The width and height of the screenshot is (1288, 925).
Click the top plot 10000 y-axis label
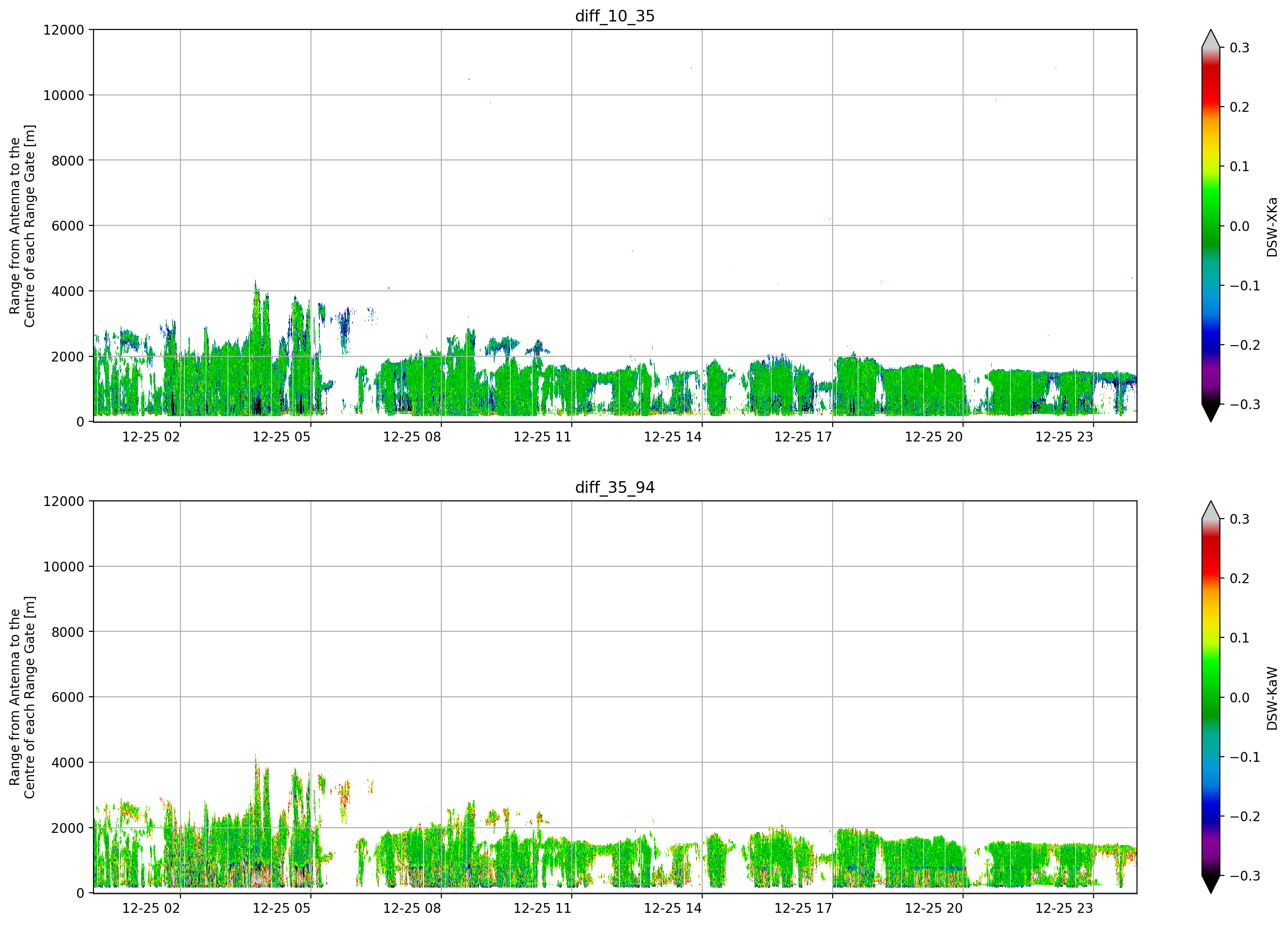64,95
